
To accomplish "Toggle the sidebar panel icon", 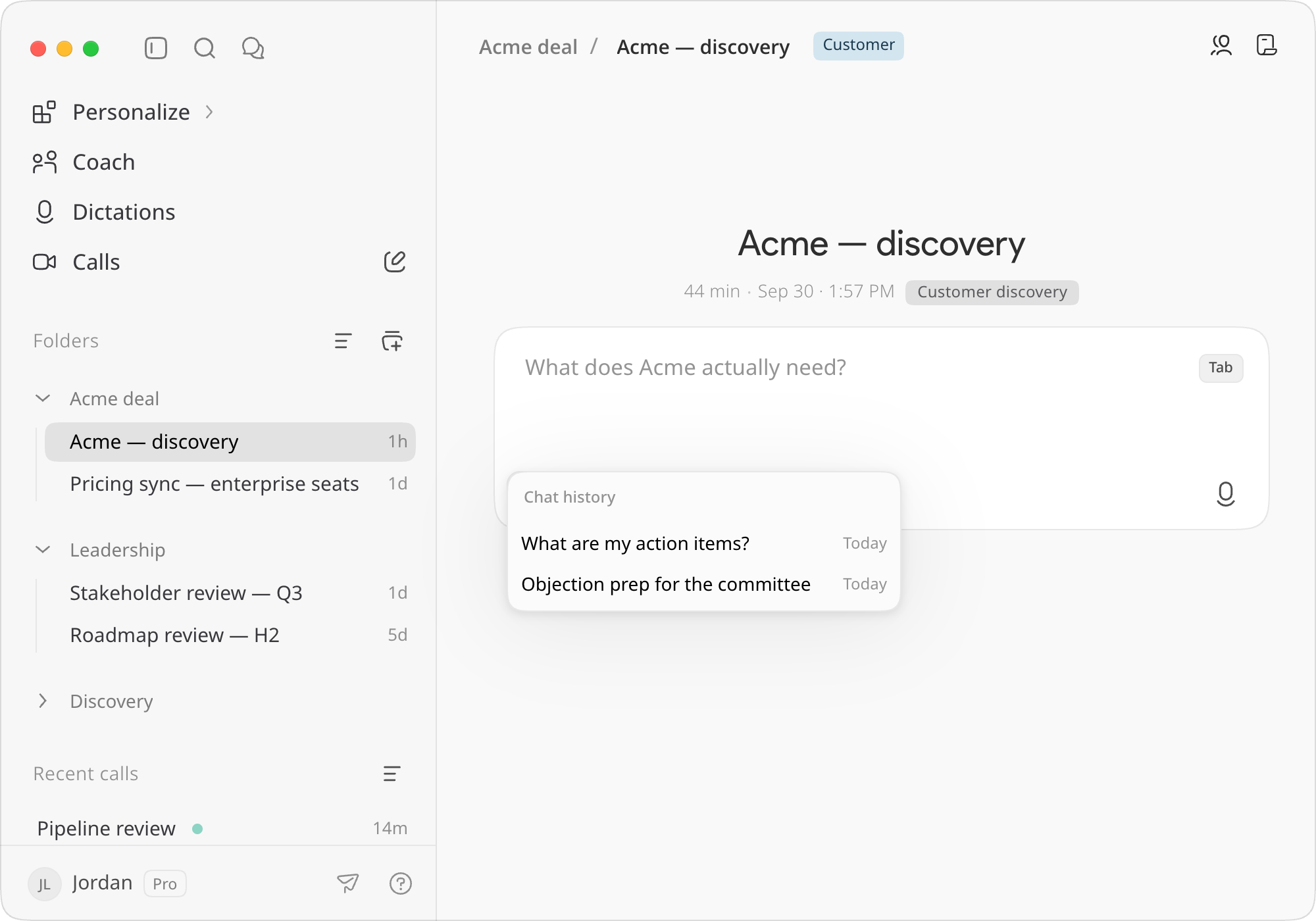I will tap(156, 48).
